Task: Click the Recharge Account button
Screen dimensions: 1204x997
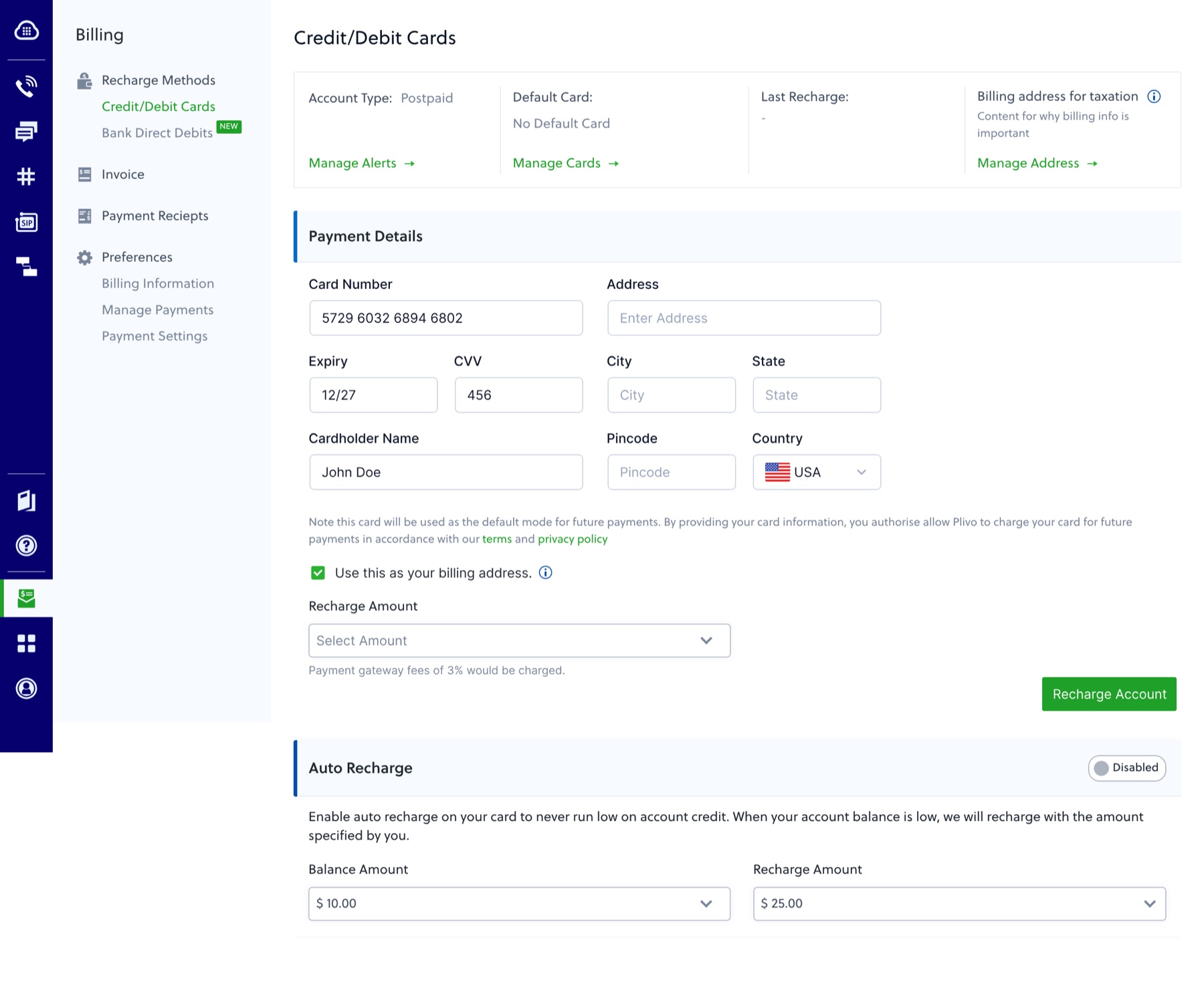Action: (1109, 694)
